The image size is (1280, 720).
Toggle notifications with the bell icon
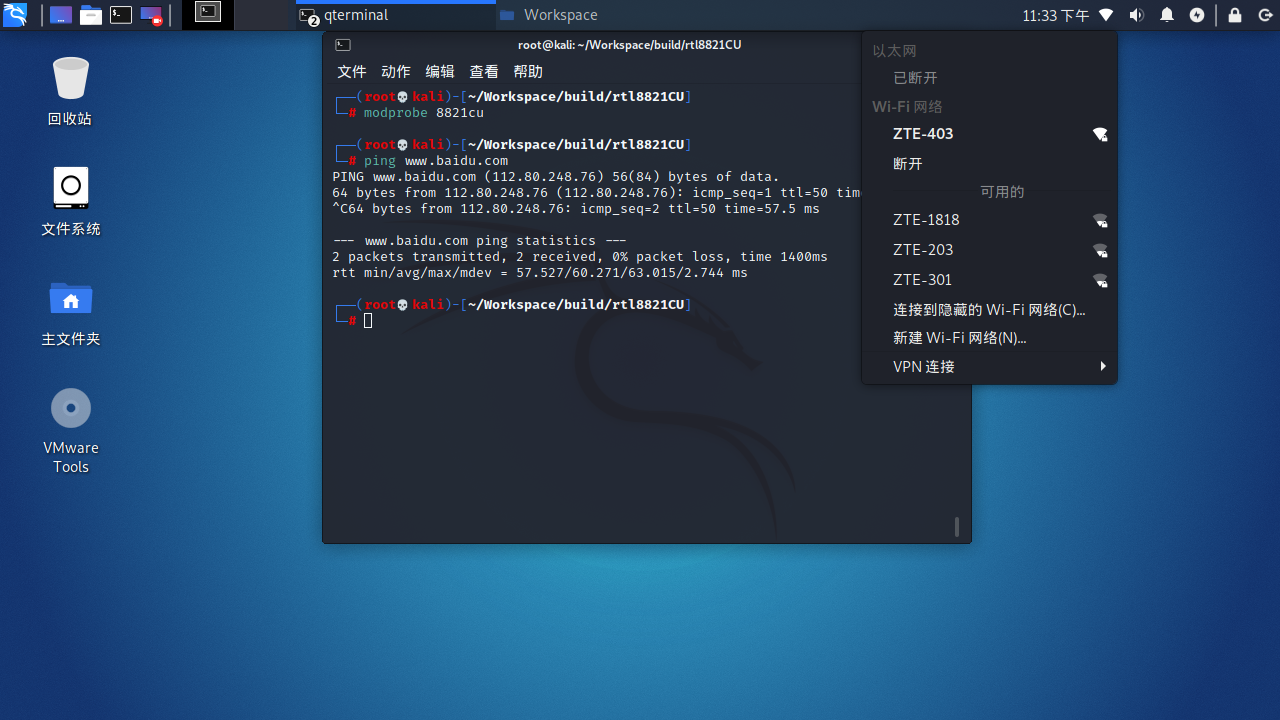[1169, 15]
